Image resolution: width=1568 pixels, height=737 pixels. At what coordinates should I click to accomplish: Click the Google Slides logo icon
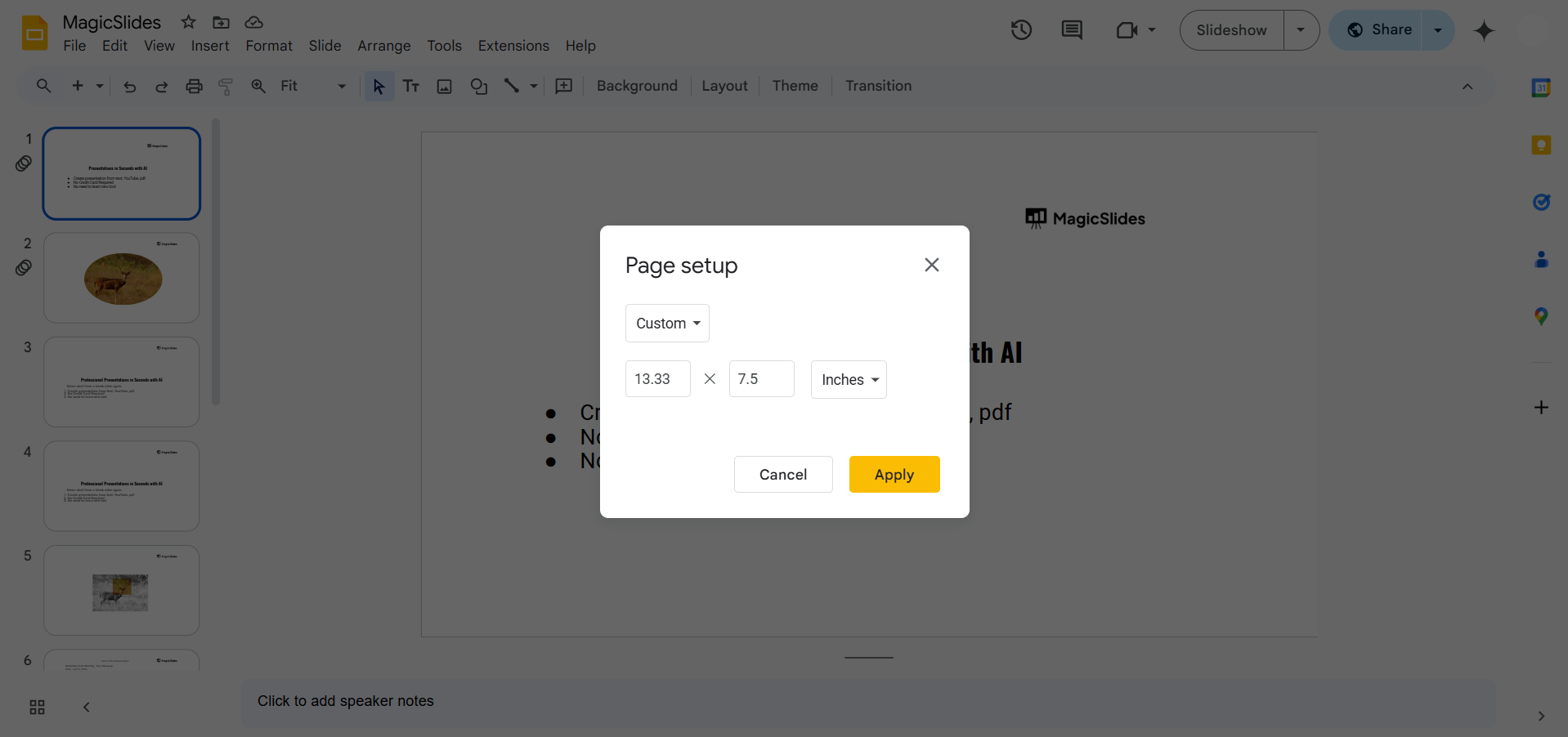click(x=34, y=33)
